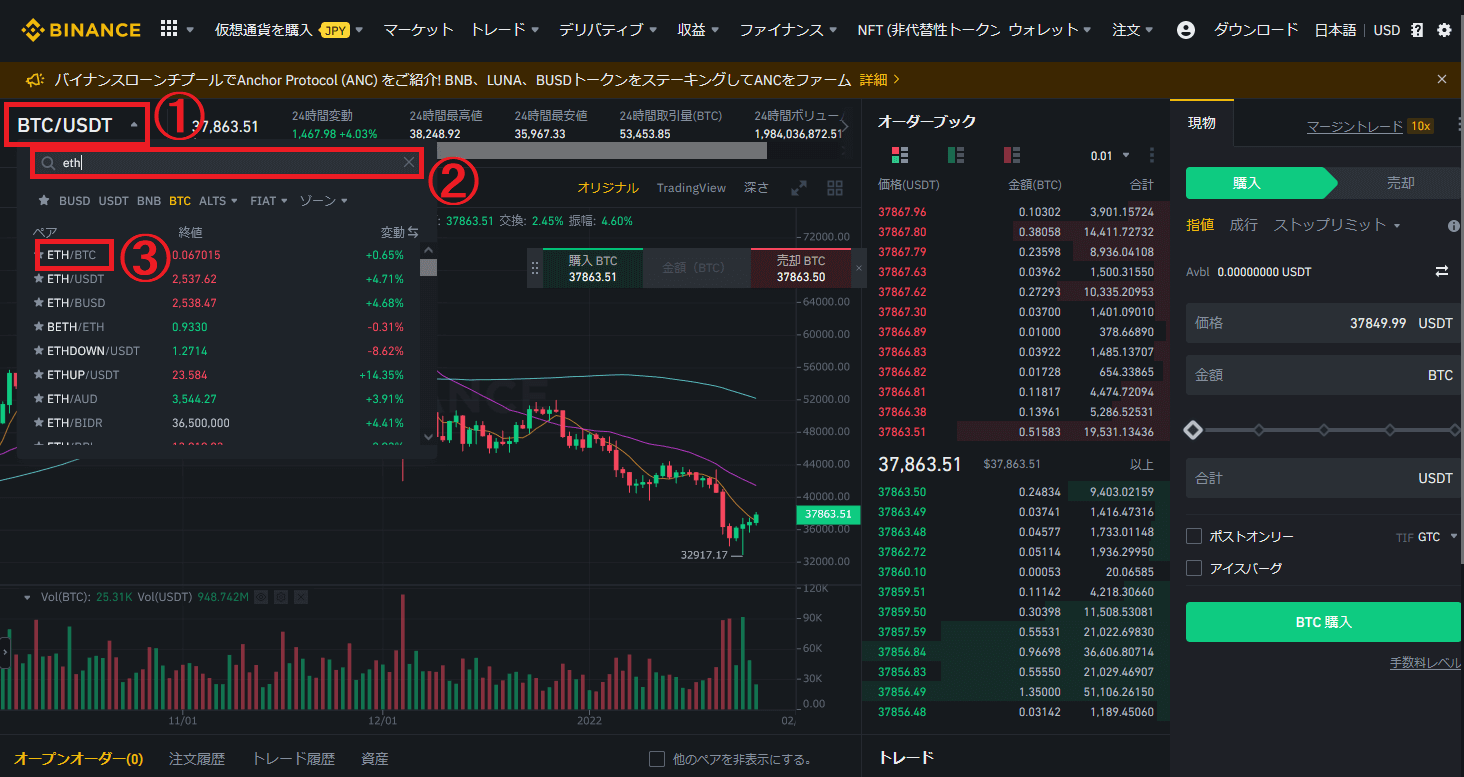
Task: Switch to 注文履歴 tab
Action: (x=197, y=759)
